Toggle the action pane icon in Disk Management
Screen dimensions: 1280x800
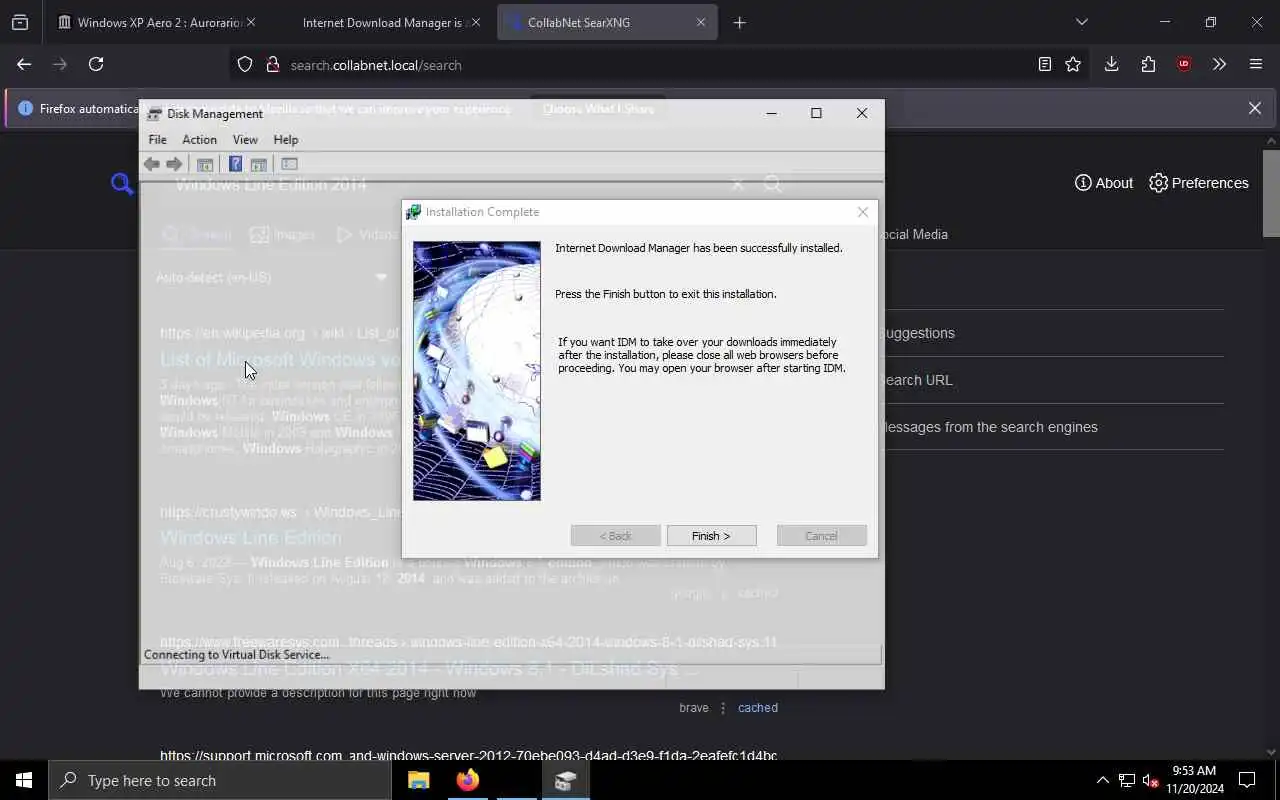(x=258, y=164)
